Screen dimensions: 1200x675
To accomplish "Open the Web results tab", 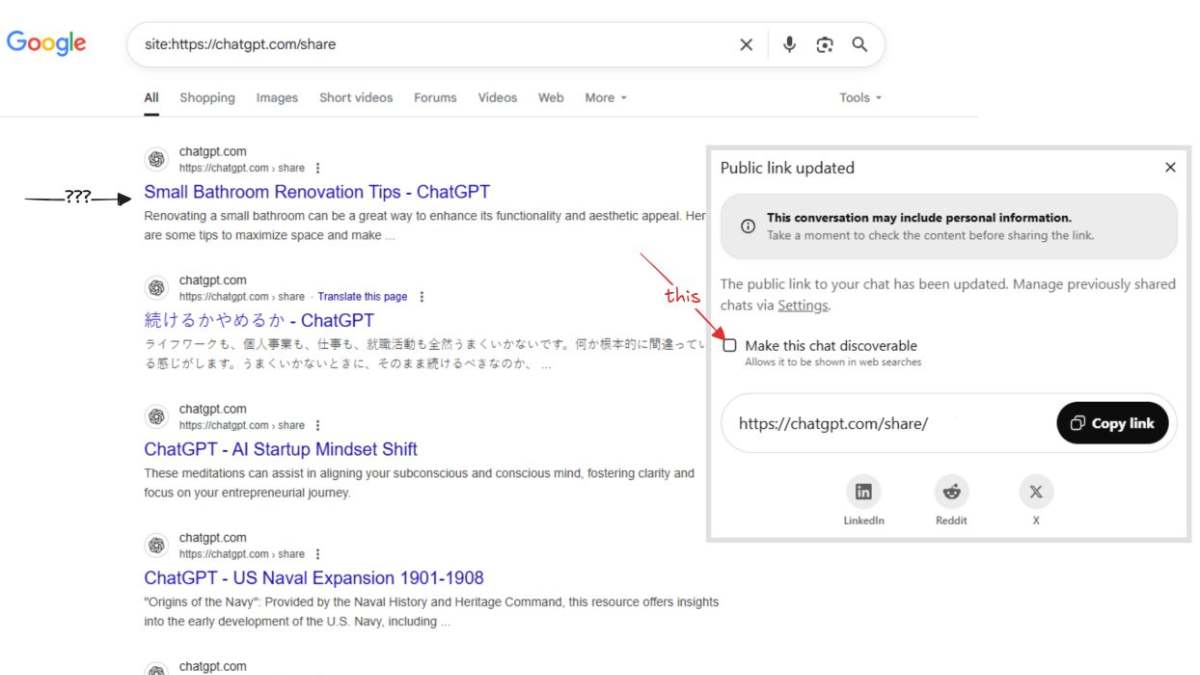I will coord(551,98).
